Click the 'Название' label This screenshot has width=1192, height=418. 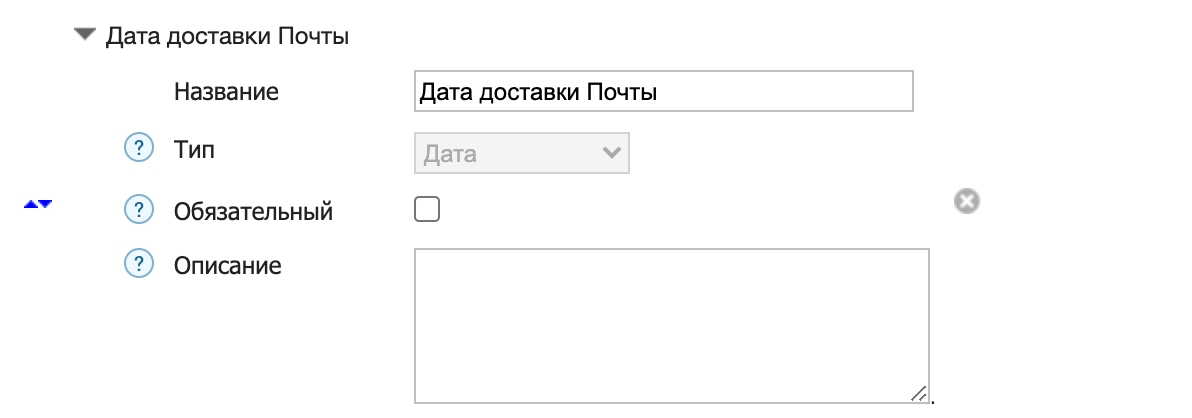tap(226, 92)
